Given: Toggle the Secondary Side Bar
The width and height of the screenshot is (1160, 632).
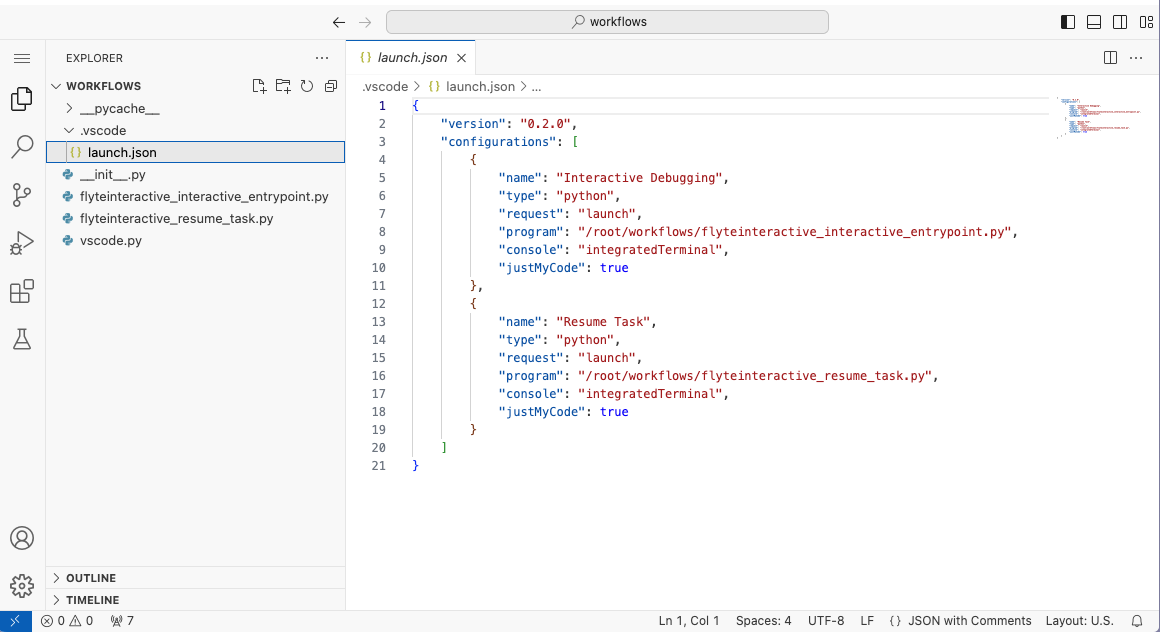Looking at the screenshot, I should tap(1119, 21).
